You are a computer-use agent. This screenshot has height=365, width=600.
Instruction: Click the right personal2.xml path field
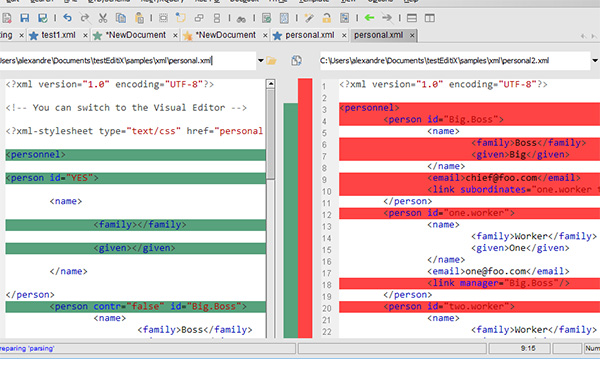coord(455,60)
